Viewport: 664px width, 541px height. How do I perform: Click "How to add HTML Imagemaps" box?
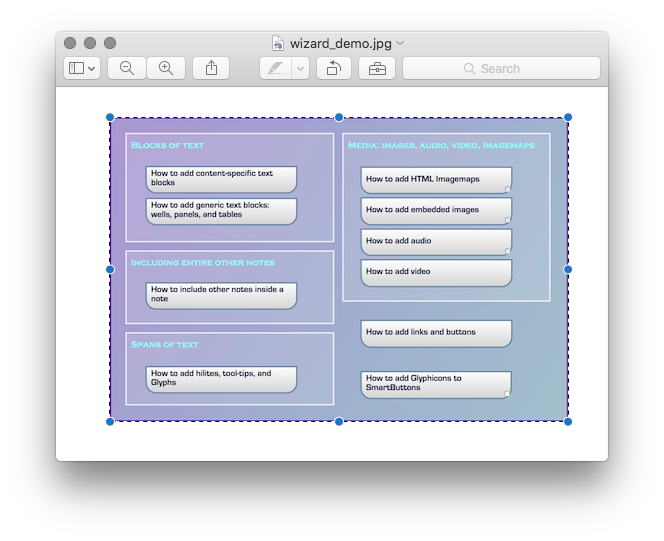click(436, 180)
